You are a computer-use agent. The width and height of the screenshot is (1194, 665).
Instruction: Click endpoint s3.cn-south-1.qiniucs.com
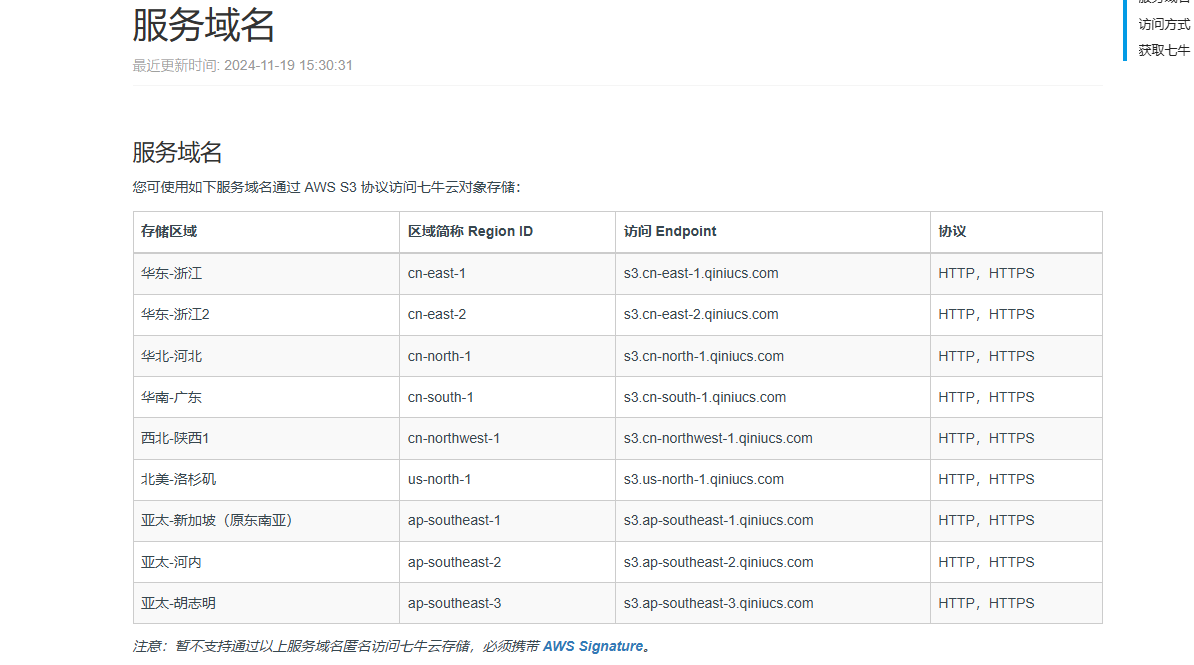704,398
